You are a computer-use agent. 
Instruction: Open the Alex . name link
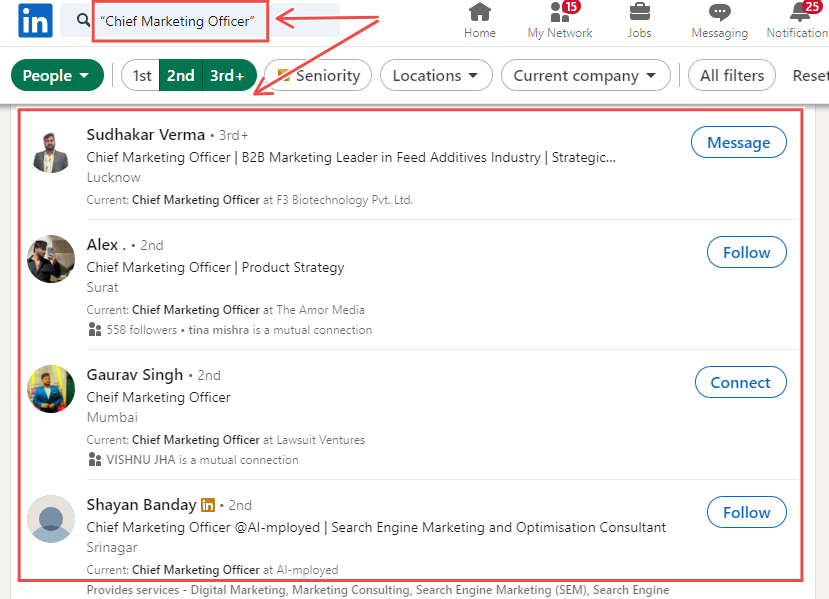[x=106, y=245]
